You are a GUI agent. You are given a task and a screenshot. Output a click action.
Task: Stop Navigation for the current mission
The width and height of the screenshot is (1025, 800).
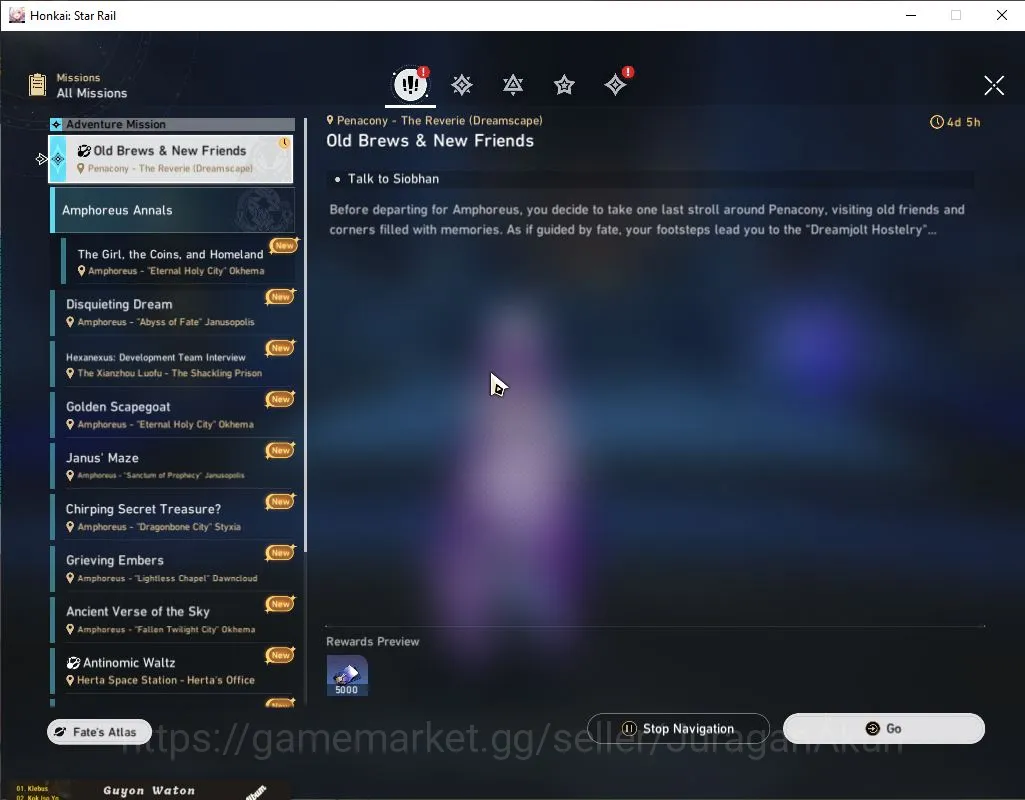pos(678,728)
